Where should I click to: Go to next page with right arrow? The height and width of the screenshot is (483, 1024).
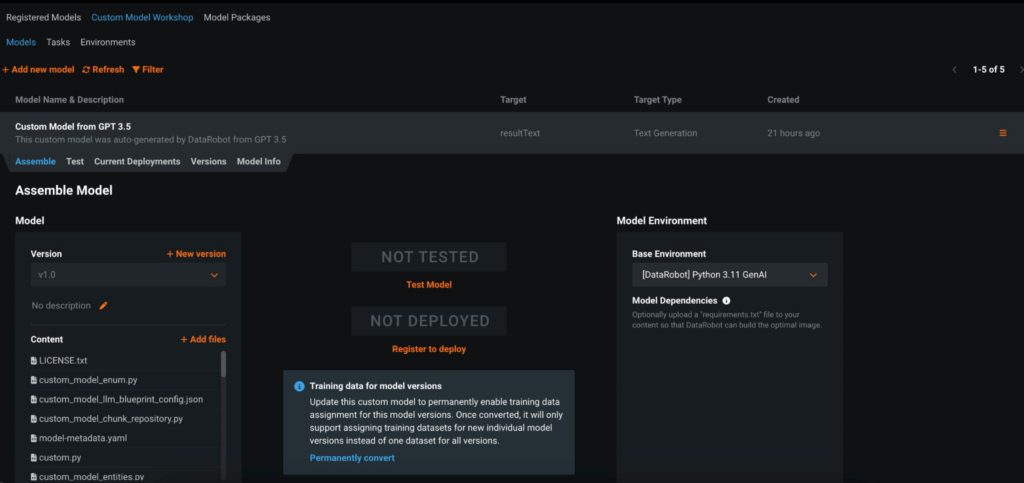[x=1020, y=69]
